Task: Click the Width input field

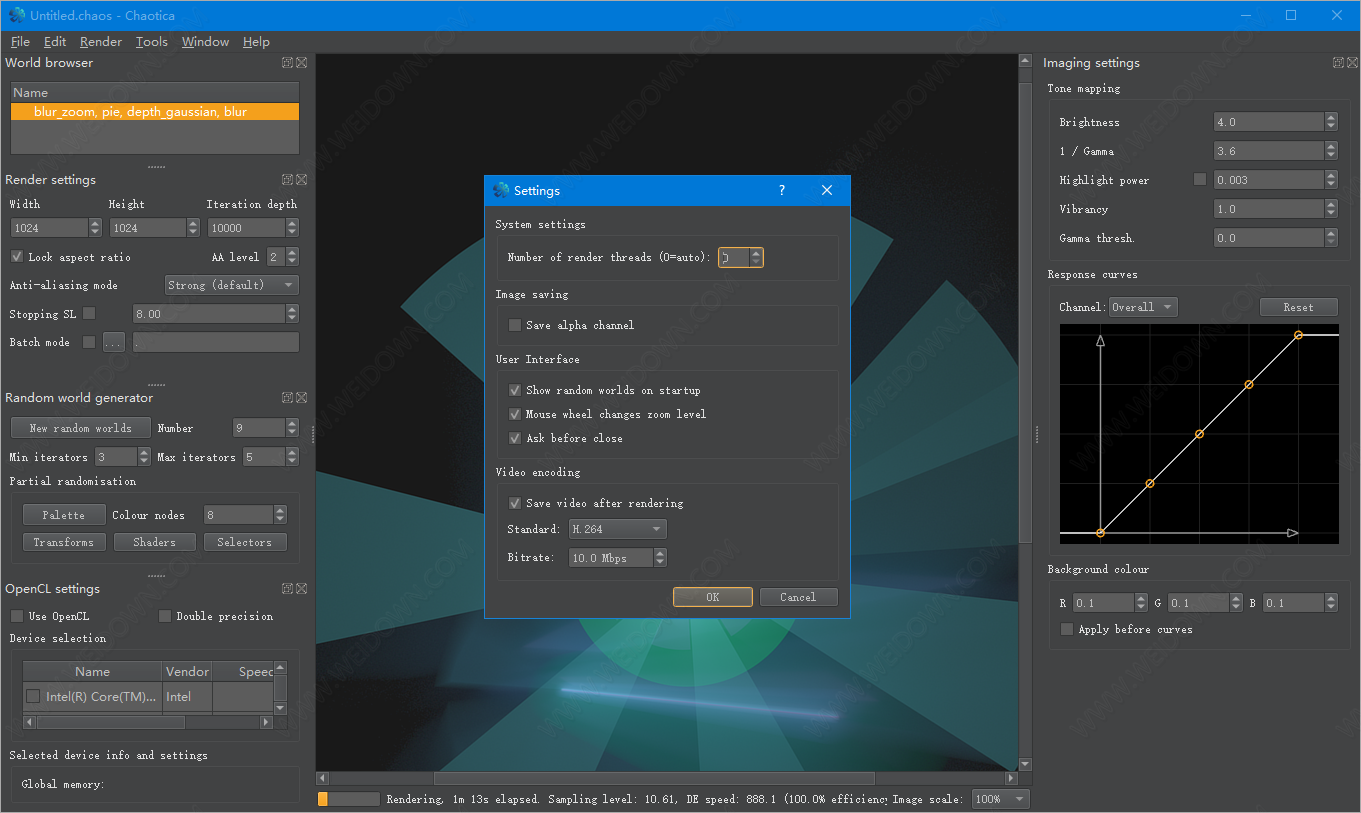Action: point(49,228)
